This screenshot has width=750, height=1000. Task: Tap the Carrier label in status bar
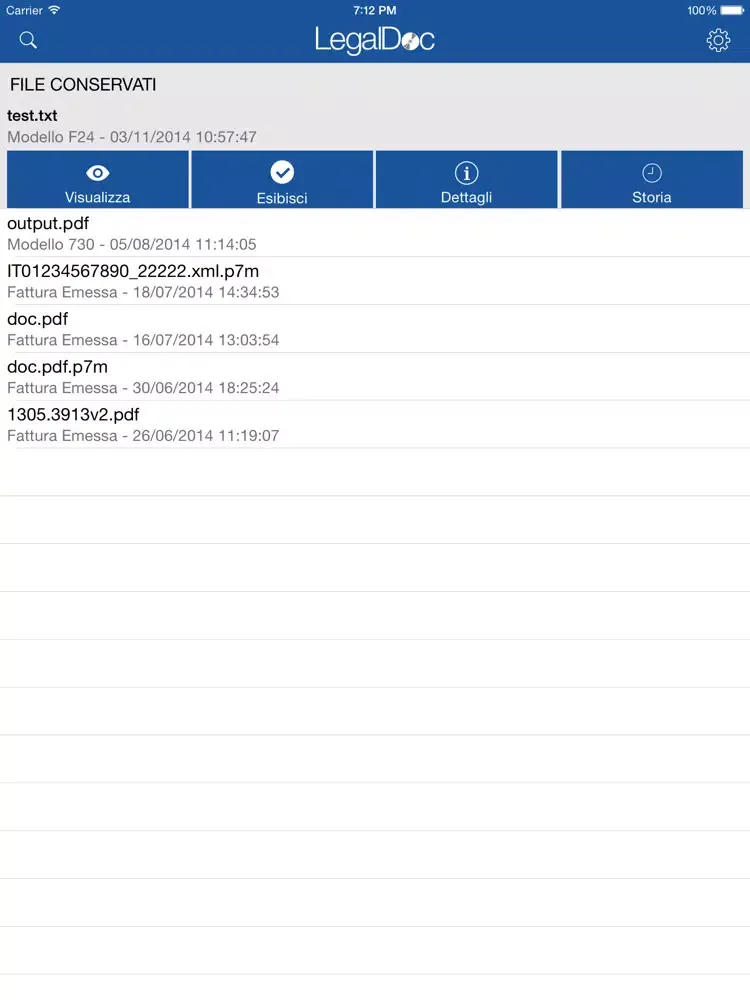click(24, 10)
